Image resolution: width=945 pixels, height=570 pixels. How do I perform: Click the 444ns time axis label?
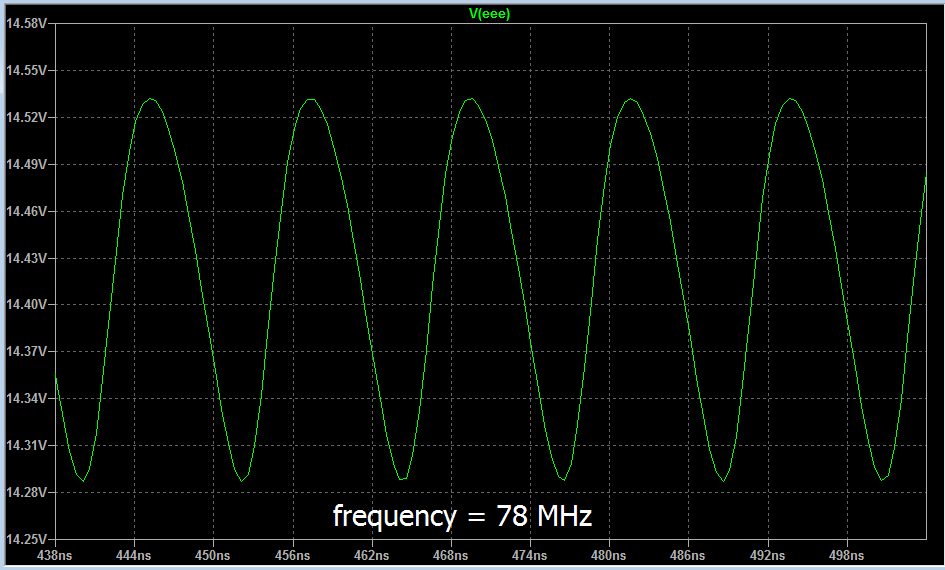coord(134,556)
